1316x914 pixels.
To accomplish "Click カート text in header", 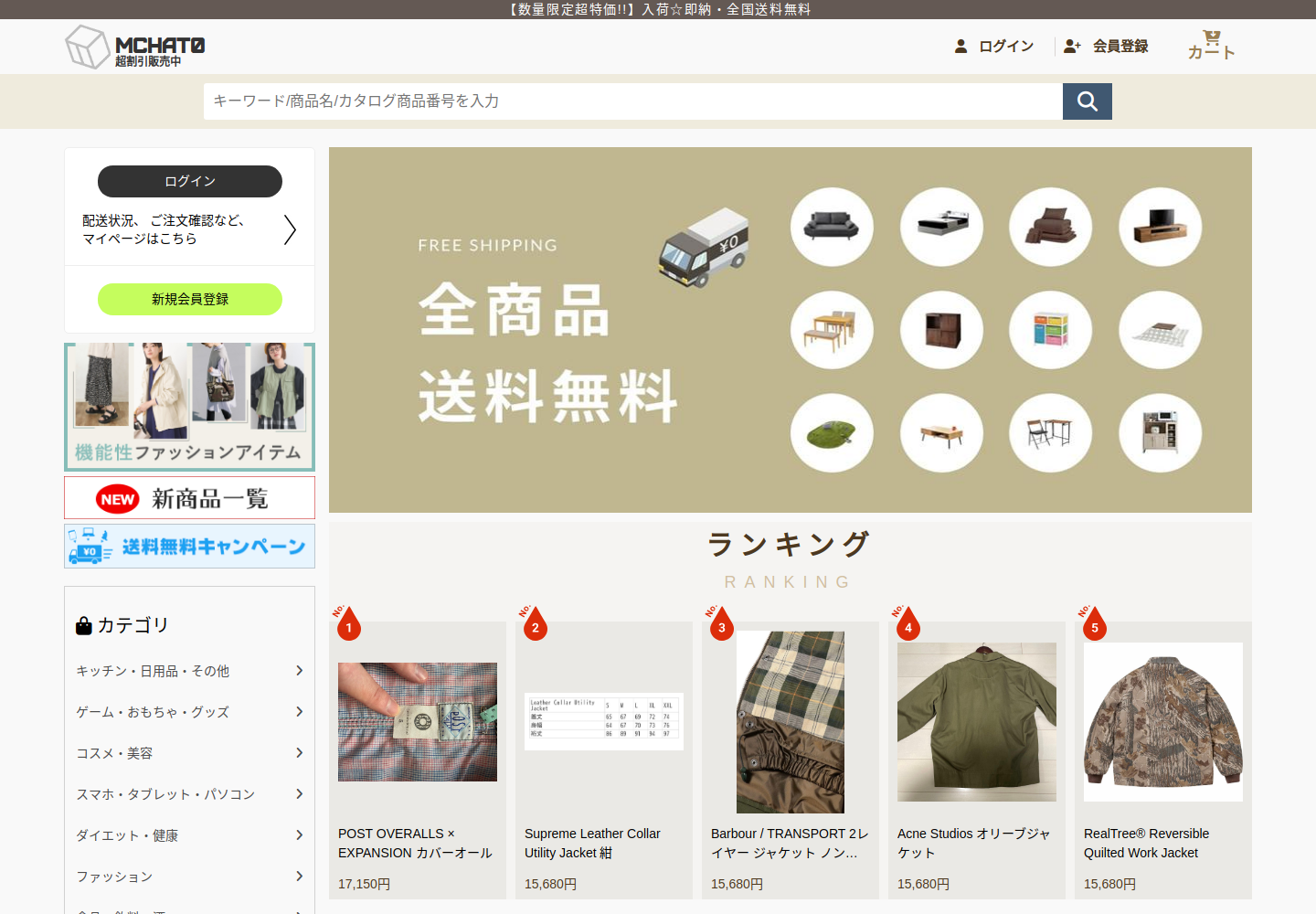I will click(x=1212, y=52).
